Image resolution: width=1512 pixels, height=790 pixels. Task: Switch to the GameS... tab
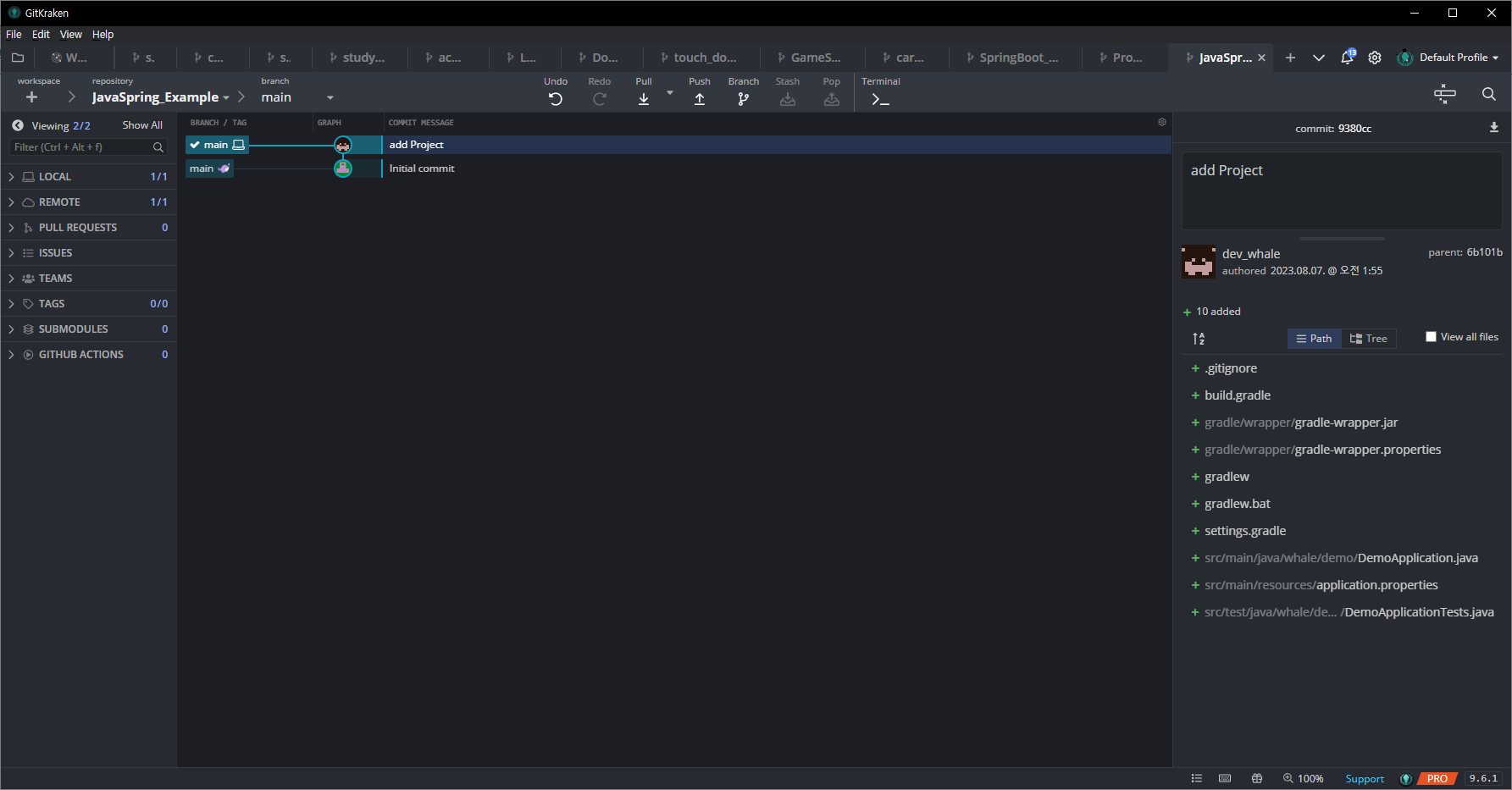tap(811, 58)
